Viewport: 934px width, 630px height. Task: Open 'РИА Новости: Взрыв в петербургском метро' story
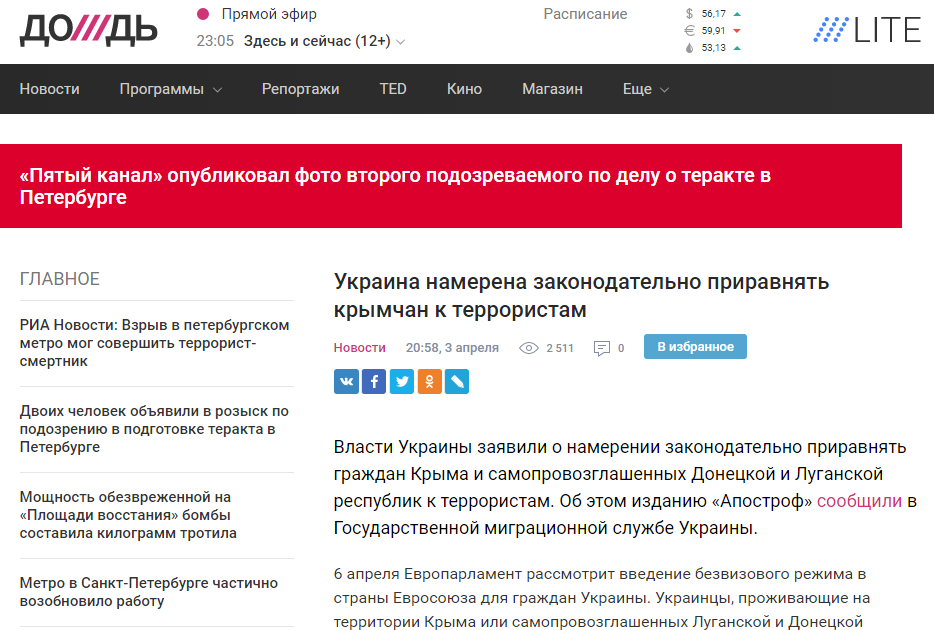154,343
